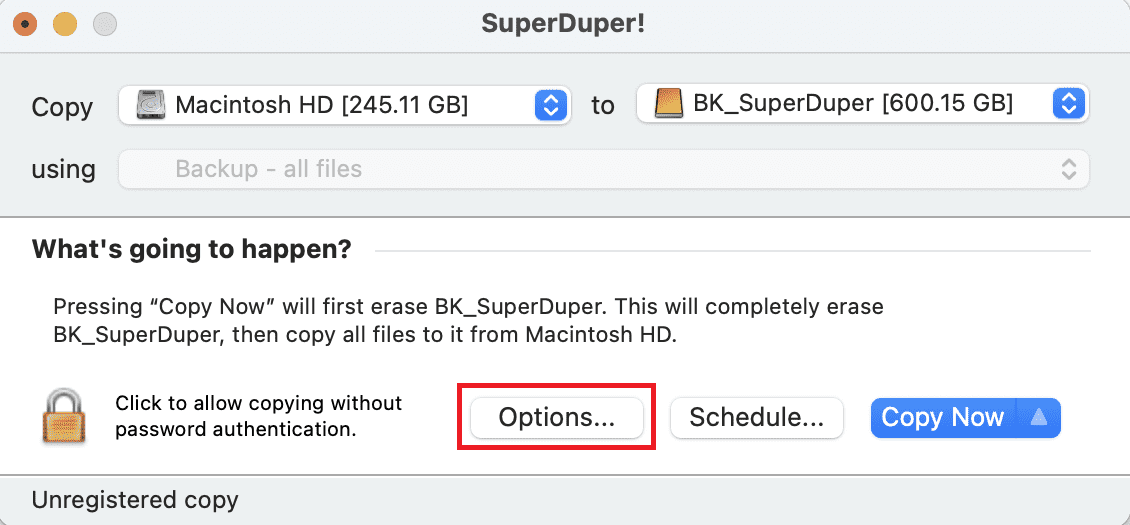This screenshot has width=1130, height=525.
Task: Click gray chevrons on the backup script selector
Action: [x=1068, y=169]
